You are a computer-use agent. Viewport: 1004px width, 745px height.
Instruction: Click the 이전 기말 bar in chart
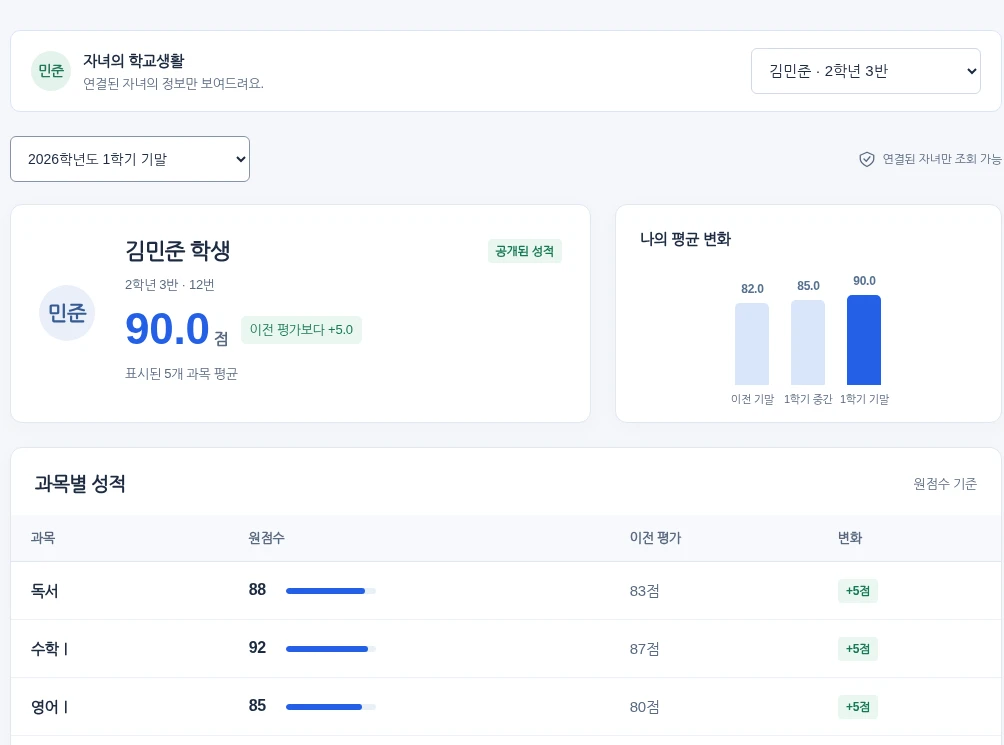coord(752,344)
